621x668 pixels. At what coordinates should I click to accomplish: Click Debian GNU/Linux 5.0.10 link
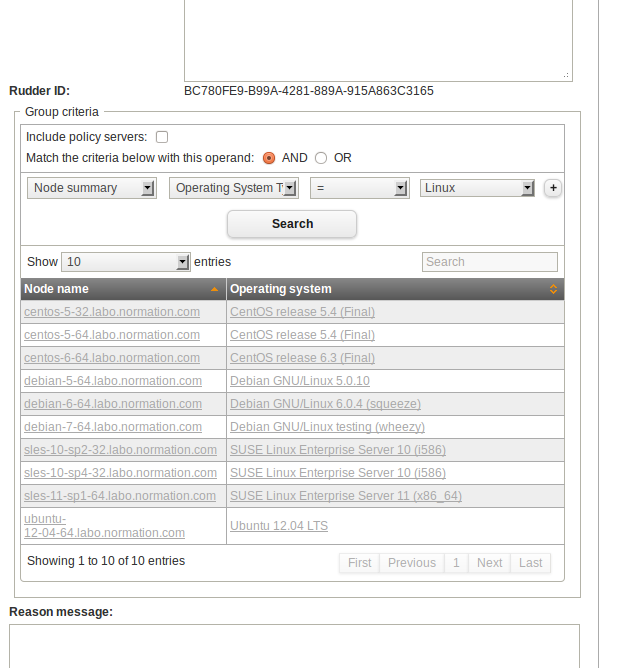click(300, 381)
